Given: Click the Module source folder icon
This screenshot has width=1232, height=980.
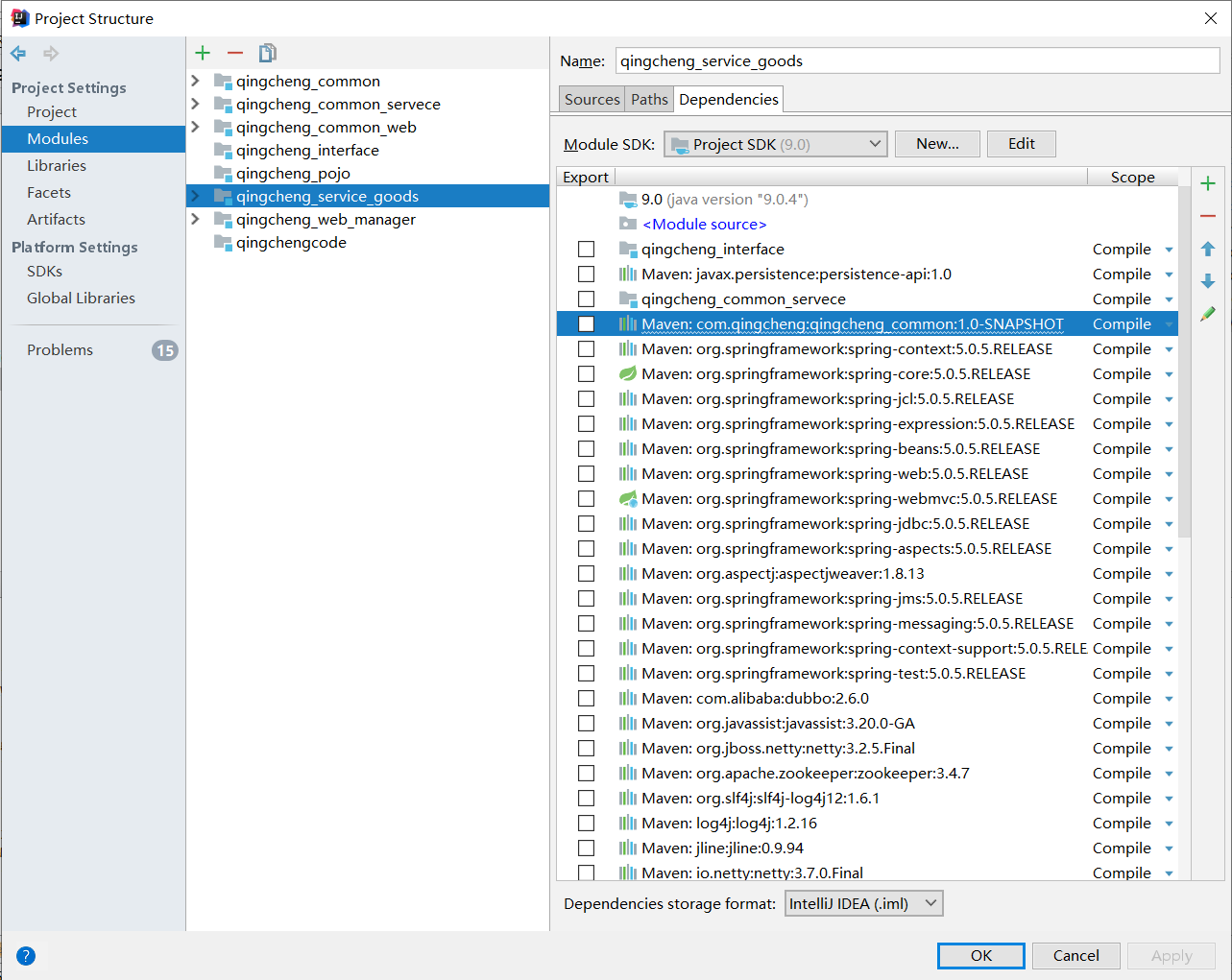Looking at the screenshot, I should click(x=628, y=224).
